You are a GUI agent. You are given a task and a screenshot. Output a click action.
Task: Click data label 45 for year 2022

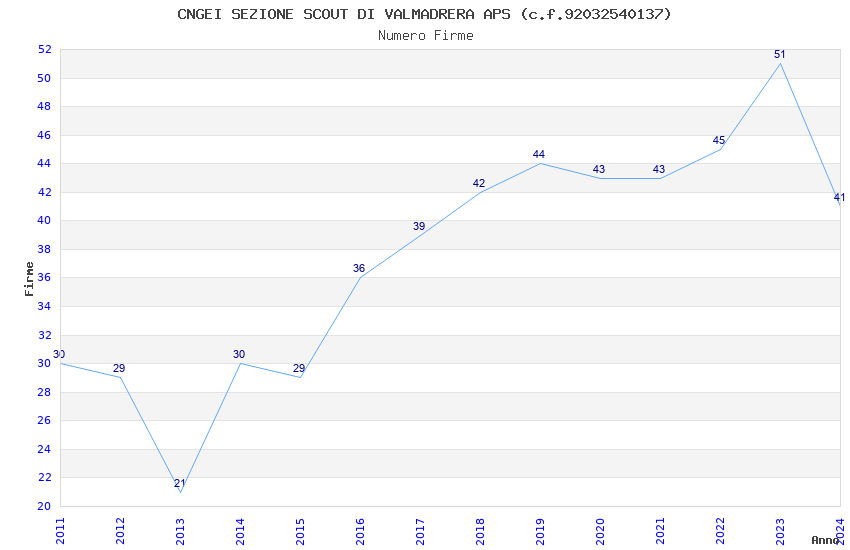click(719, 140)
